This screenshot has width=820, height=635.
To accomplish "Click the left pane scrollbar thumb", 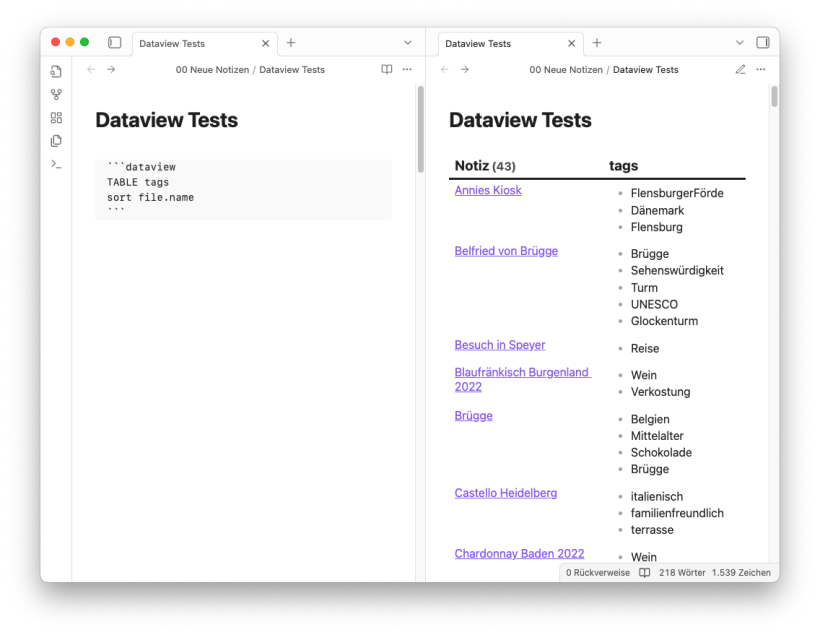I will pyautogui.click(x=420, y=129).
